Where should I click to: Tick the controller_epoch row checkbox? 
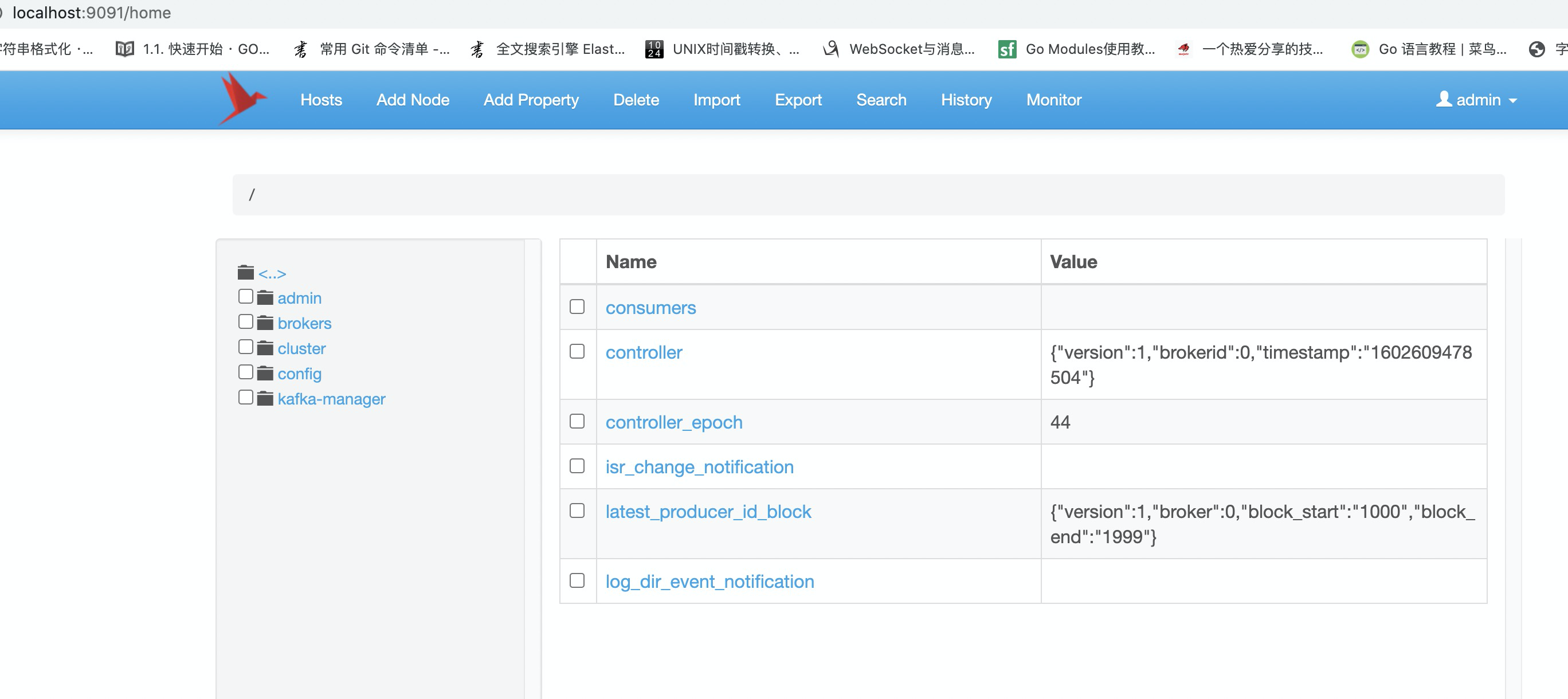(577, 421)
